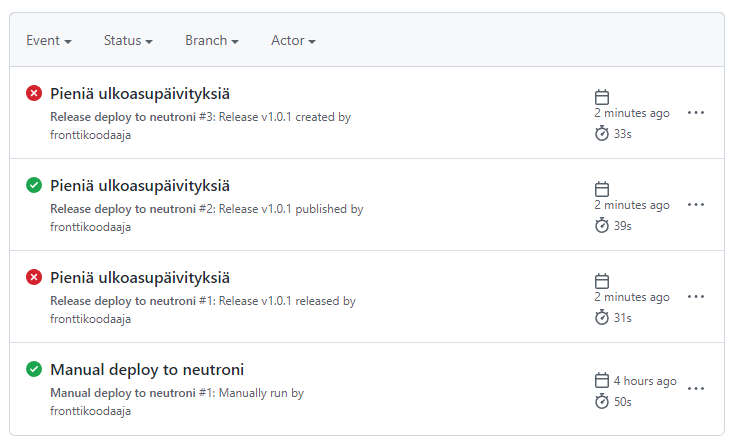Image resolution: width=735 pixels, height=446 pixels.
Task: Click the red failed status icon for run #1 release
Action: click(34, 277)
